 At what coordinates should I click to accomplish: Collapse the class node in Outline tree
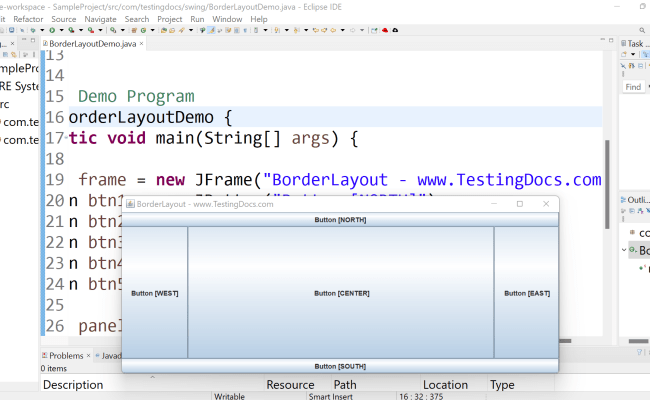624,250
